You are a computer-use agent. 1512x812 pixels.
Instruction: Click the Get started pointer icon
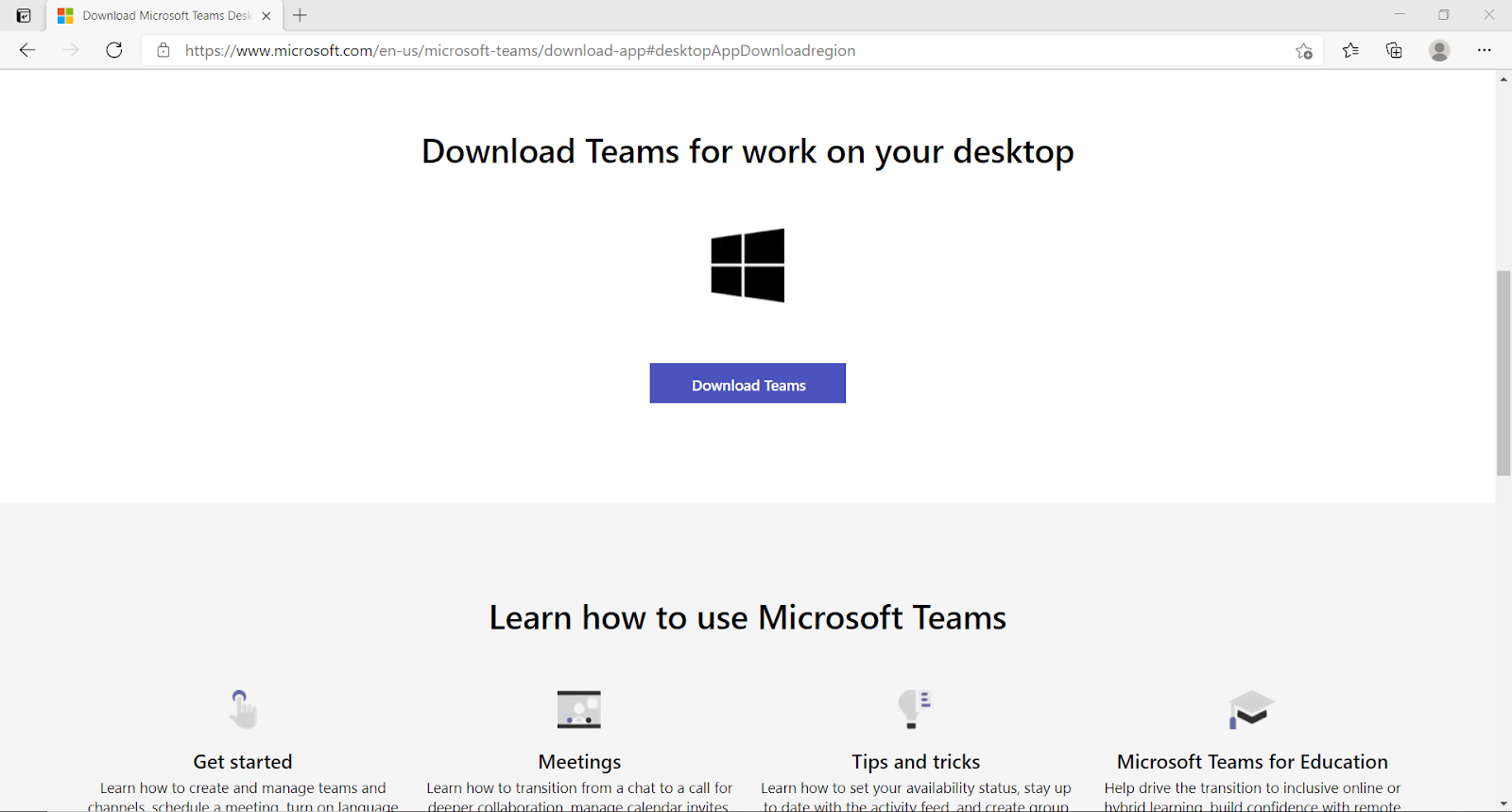tap(243, 709)
